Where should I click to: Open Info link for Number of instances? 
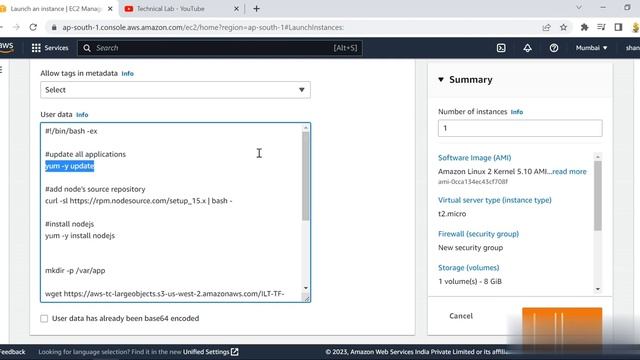517,112
